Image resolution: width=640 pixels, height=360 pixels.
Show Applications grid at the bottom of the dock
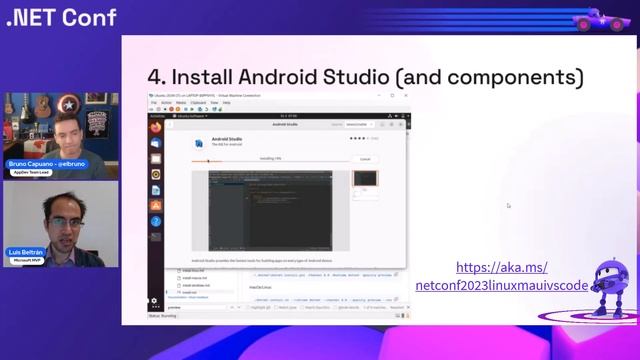(156, 307)
